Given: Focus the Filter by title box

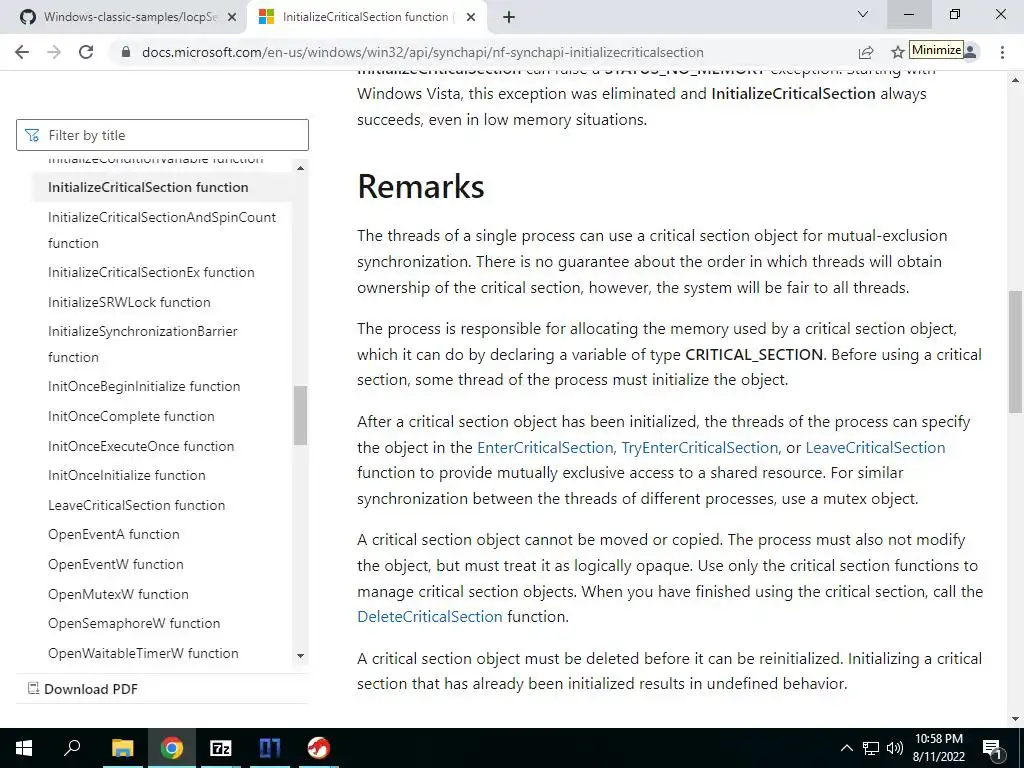Looking at the screenshot, I should 162,135.
